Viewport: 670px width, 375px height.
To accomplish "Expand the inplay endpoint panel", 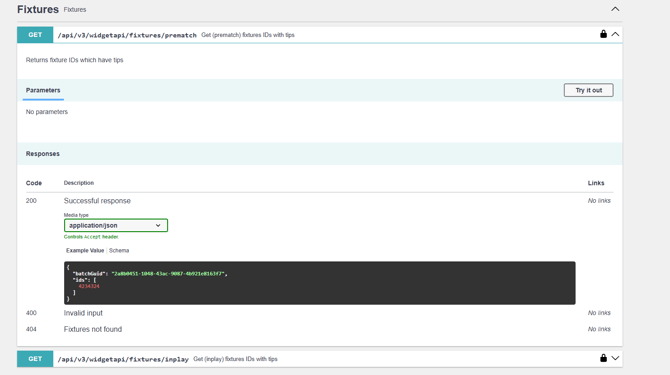I will pos(615,358).
